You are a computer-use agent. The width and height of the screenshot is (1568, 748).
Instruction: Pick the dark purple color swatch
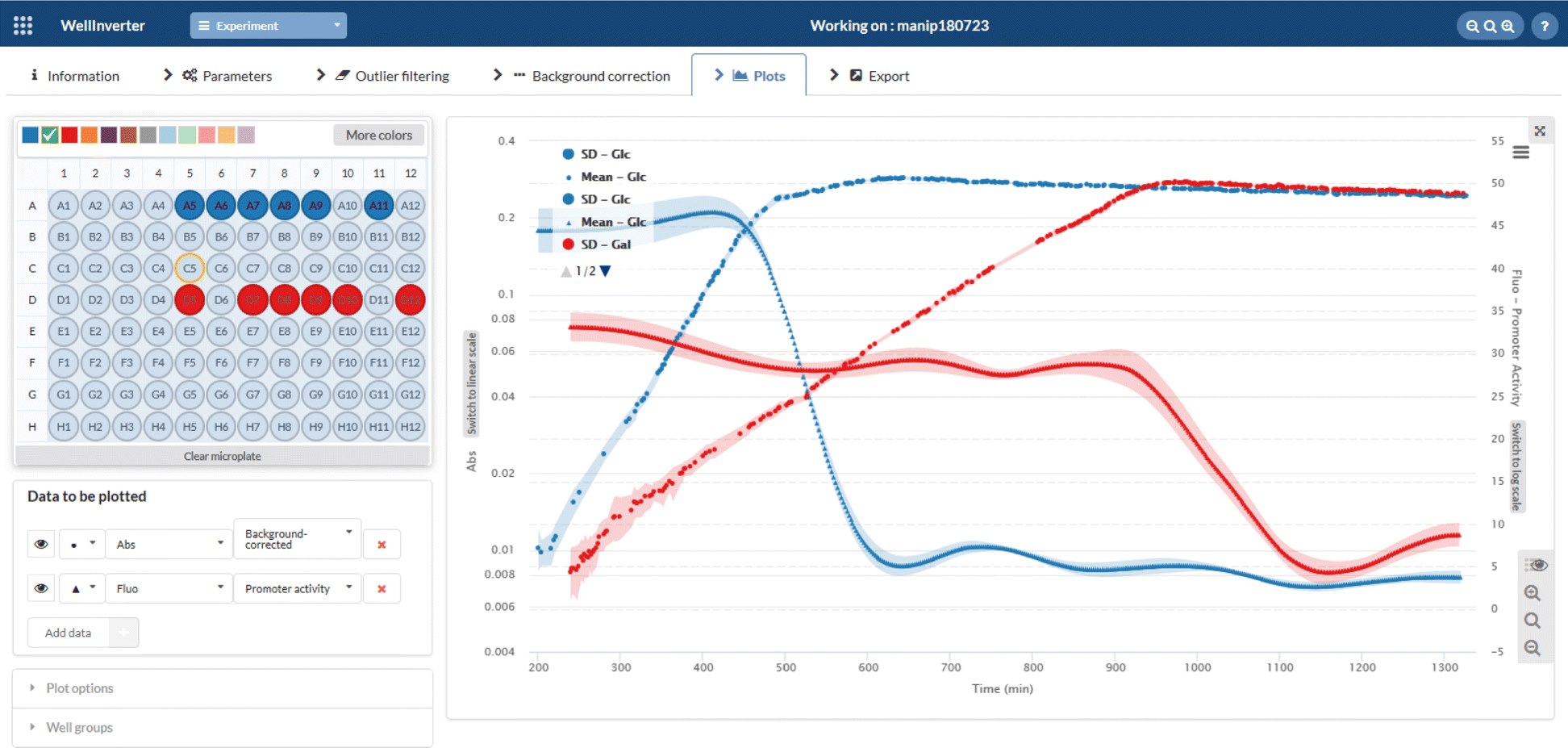(x=109, y=135)
